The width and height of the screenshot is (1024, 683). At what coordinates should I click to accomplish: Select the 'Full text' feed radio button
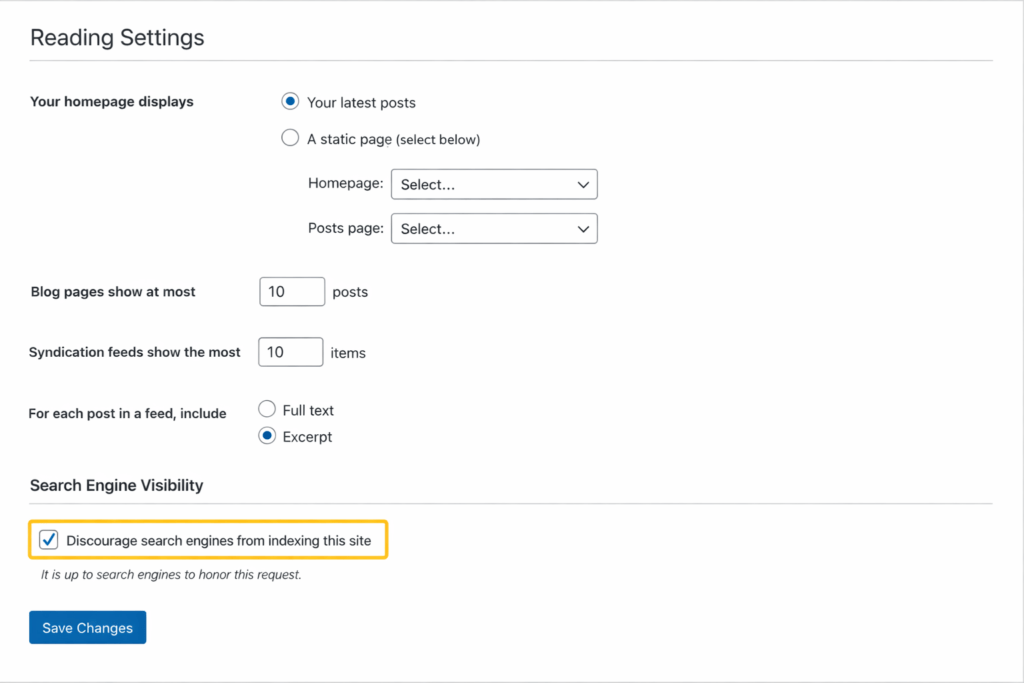(x=267, y=409)
